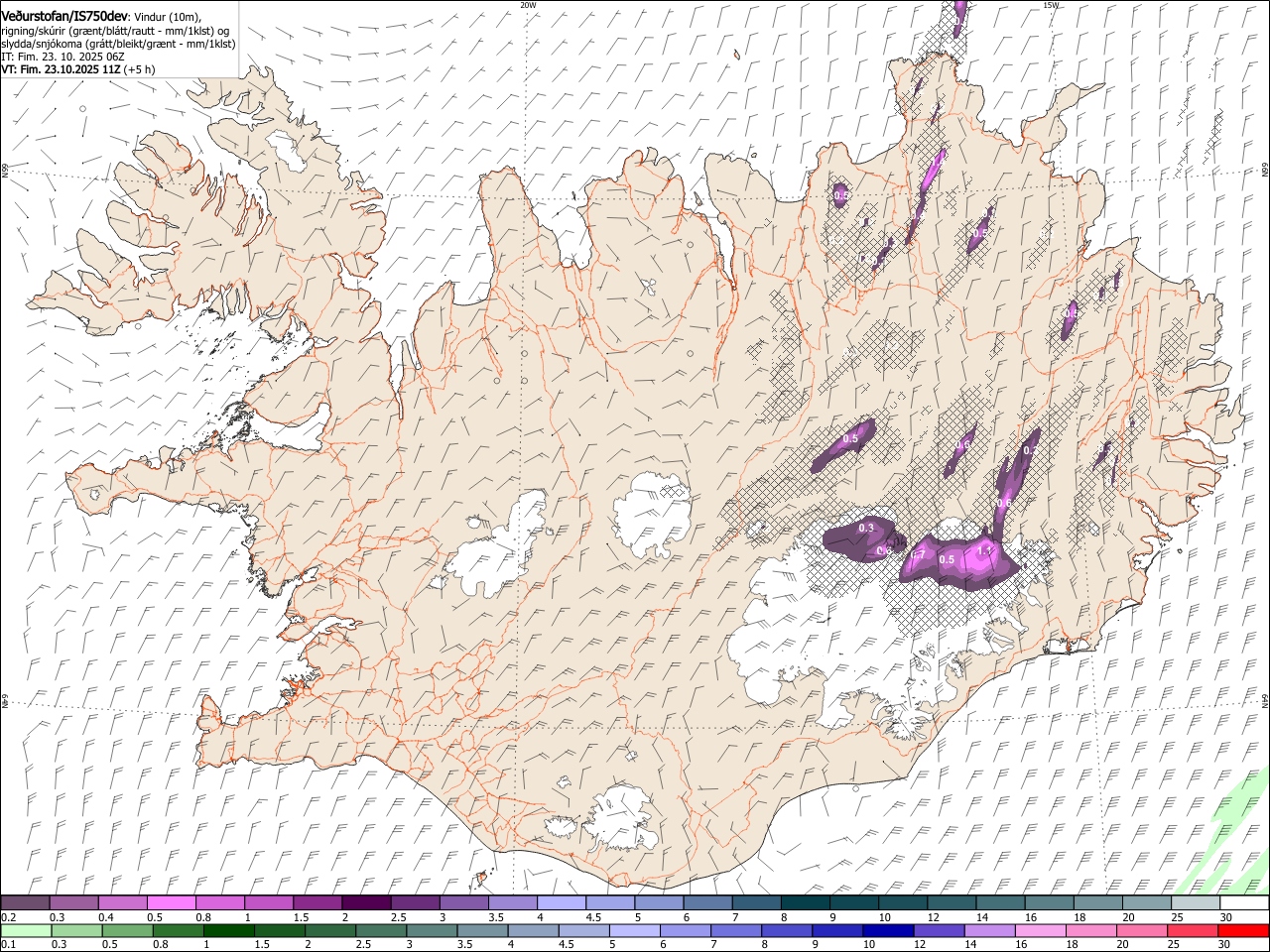This screenshot has height=952, width=1270.
Task: Click the hot pink 20 rain legend swatch
Action: pyautogui.click(x=1141, y=930)
